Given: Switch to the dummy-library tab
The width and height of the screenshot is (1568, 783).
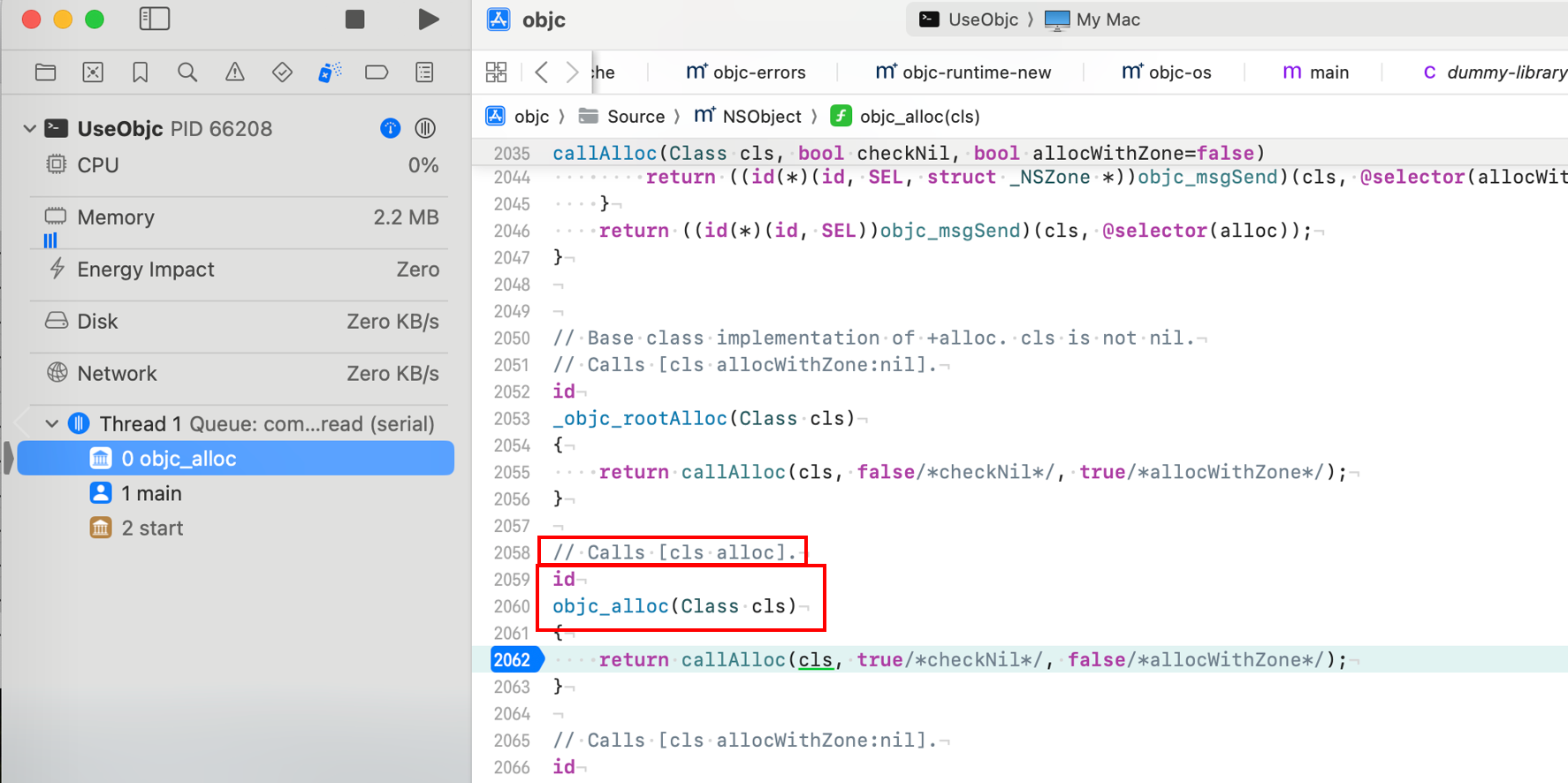Looking at the screenshot, I should 1494,72.
